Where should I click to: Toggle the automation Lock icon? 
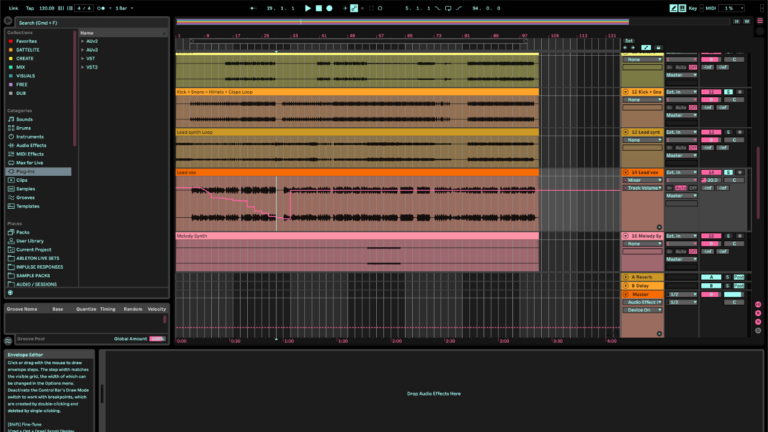pos(658,48)
